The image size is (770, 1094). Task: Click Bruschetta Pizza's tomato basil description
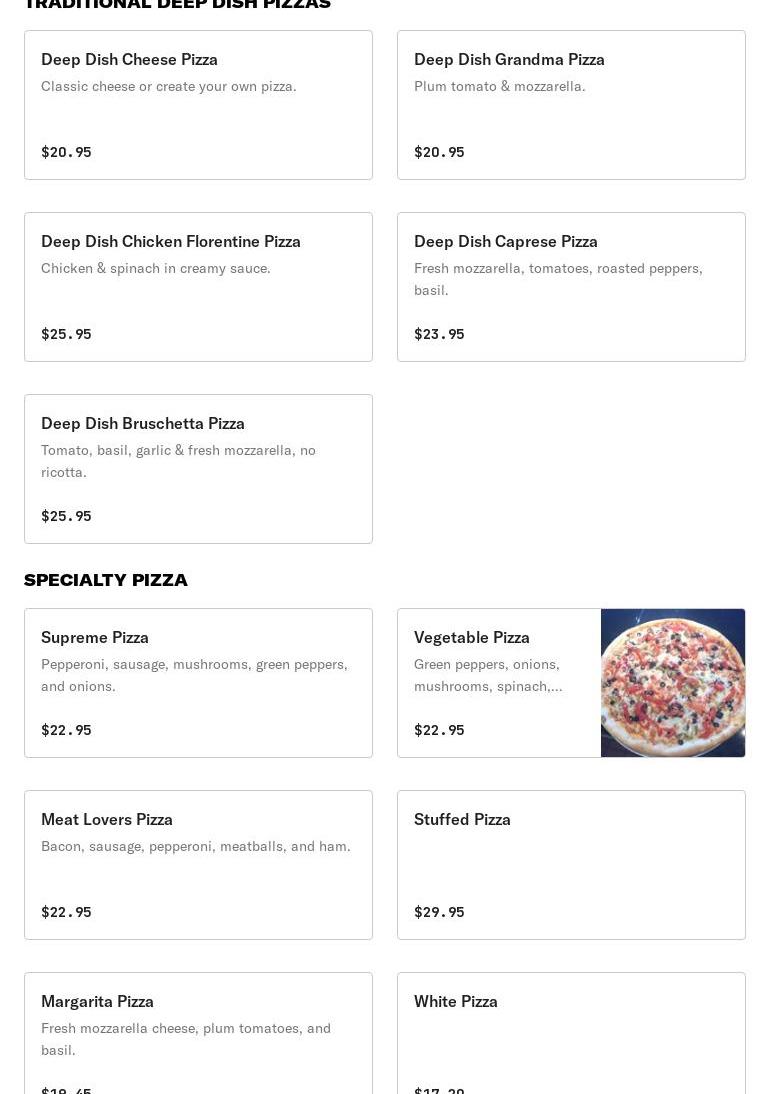coord(179,461)
